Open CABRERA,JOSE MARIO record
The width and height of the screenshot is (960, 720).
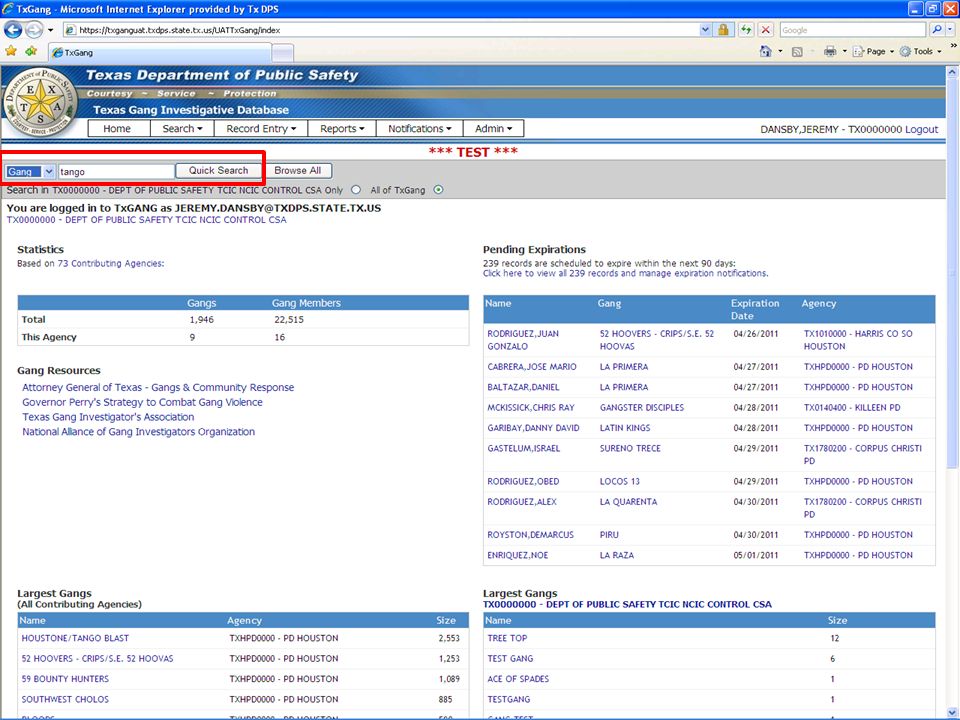(x=531, y=367)
